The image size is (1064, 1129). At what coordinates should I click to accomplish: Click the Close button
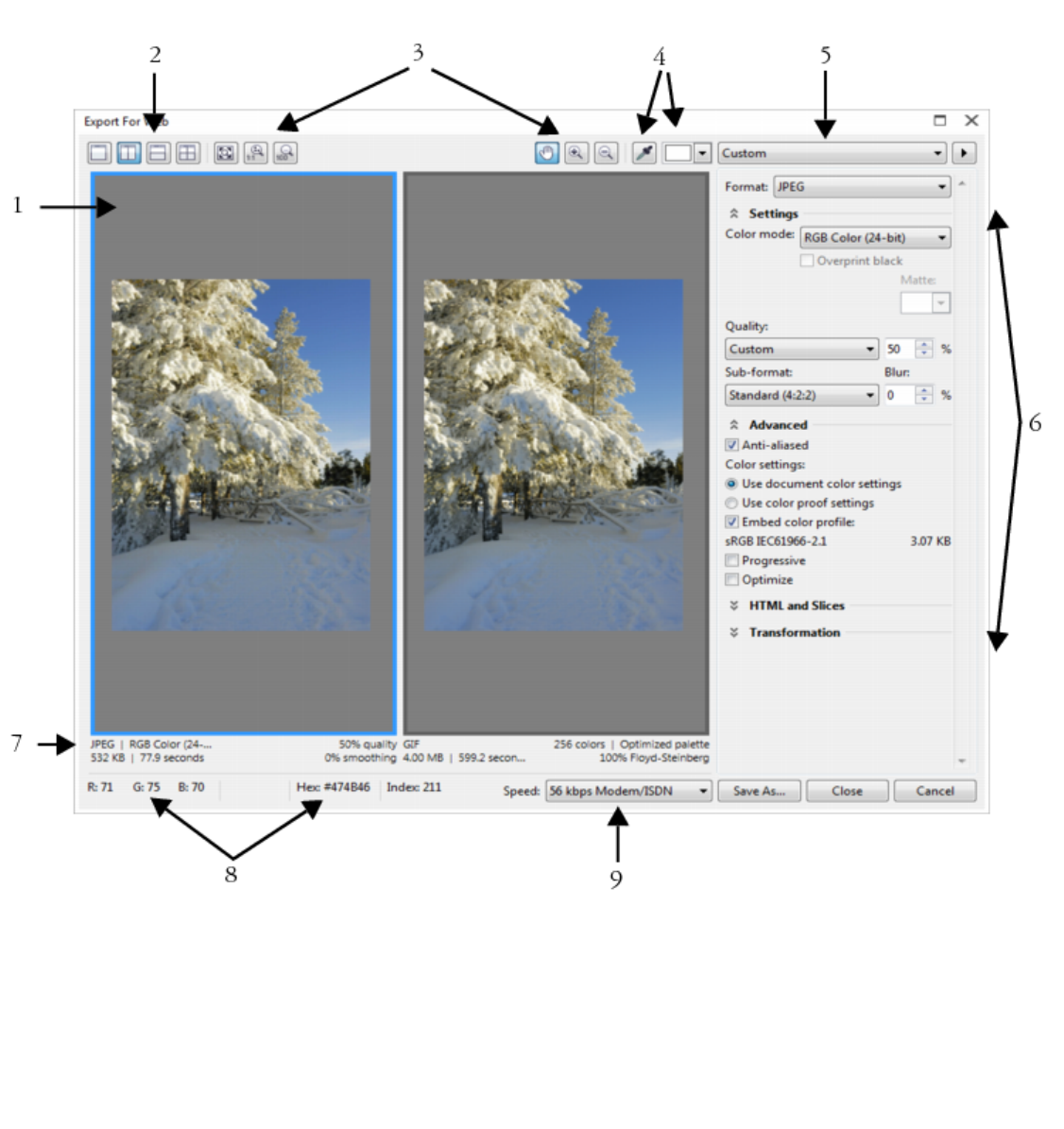point(848,791)
